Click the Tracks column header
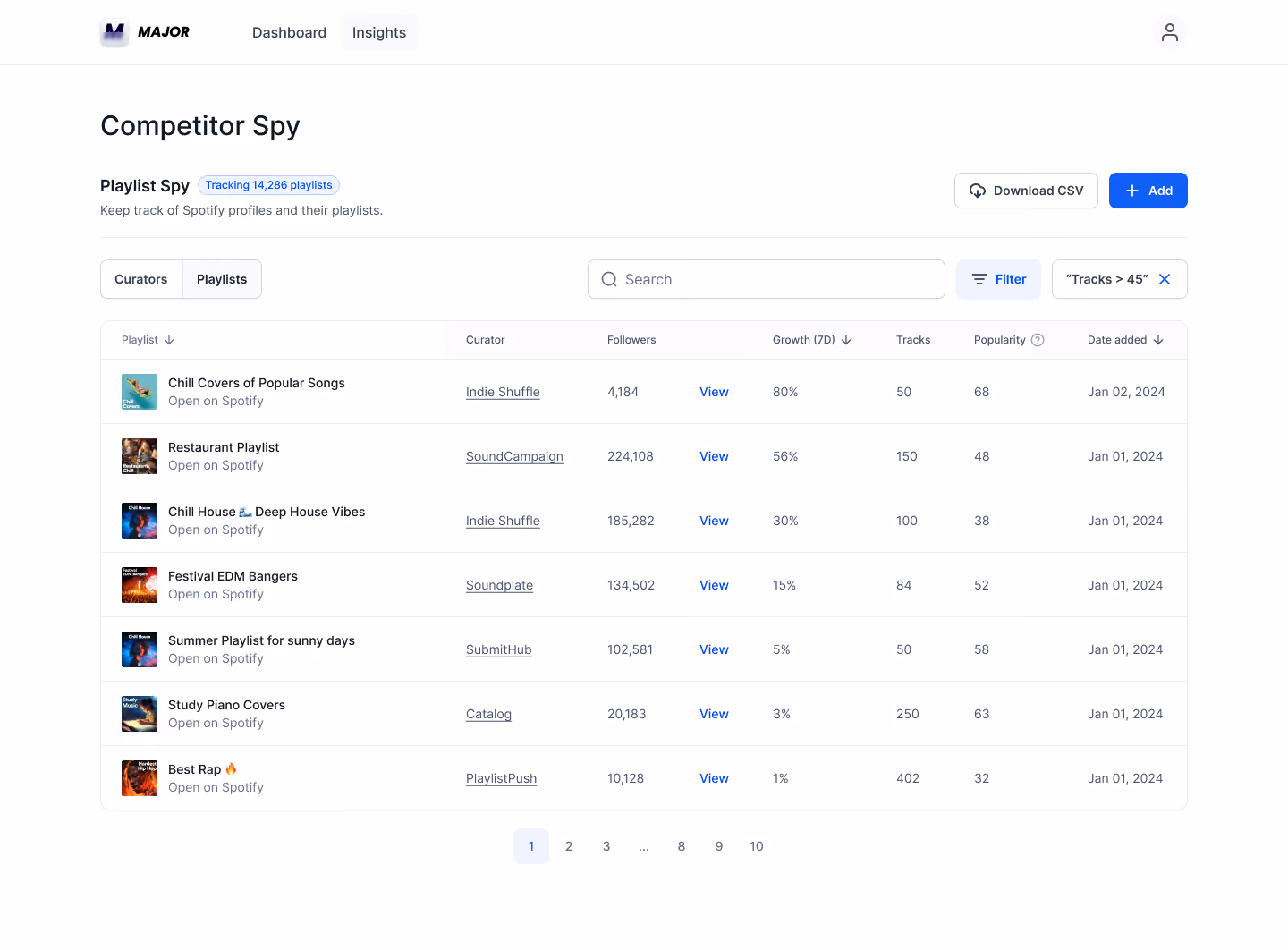1288x950 pixels. pos(913,340)
